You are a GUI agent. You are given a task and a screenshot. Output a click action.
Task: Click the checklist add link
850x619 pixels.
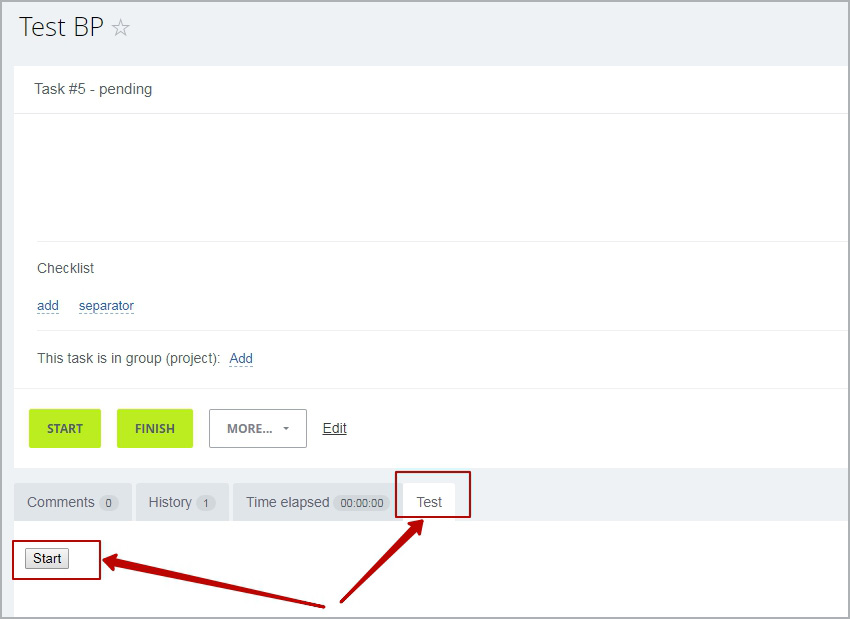point(48,306)
